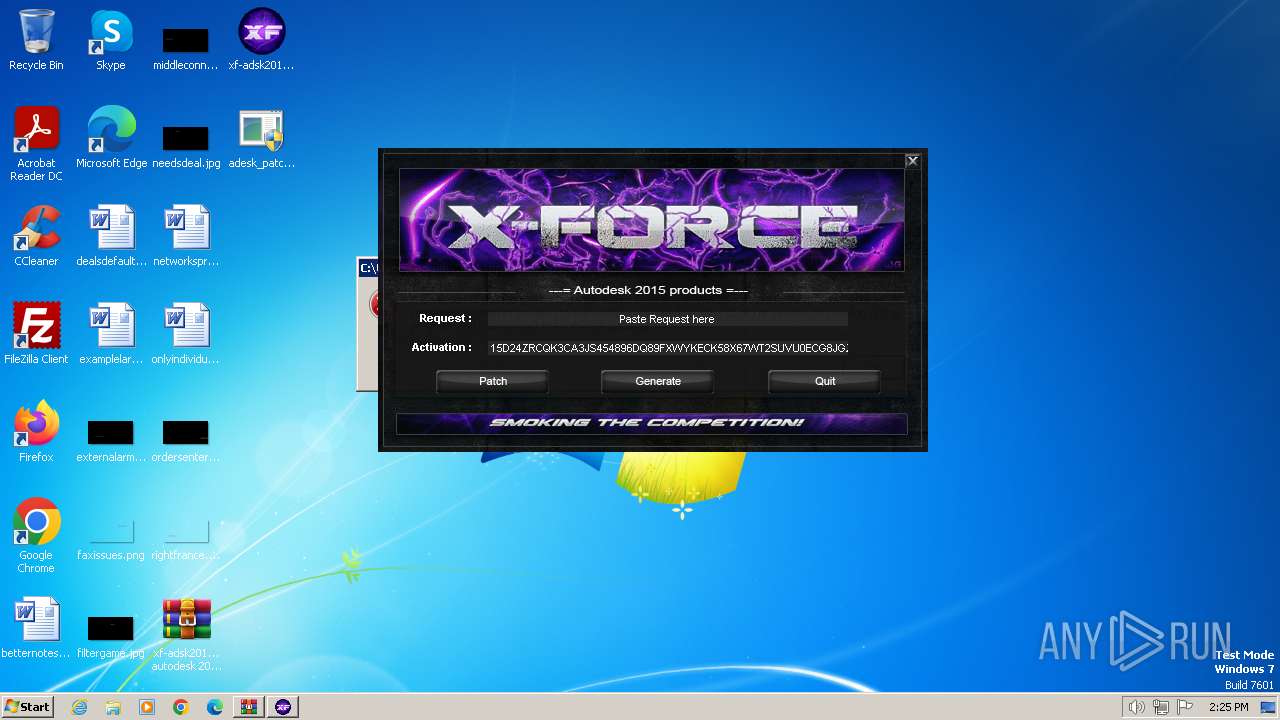Open the adesk_patc installer icon
The height and width of the screenshot is (720, 1280).
(x=261, y=138)
